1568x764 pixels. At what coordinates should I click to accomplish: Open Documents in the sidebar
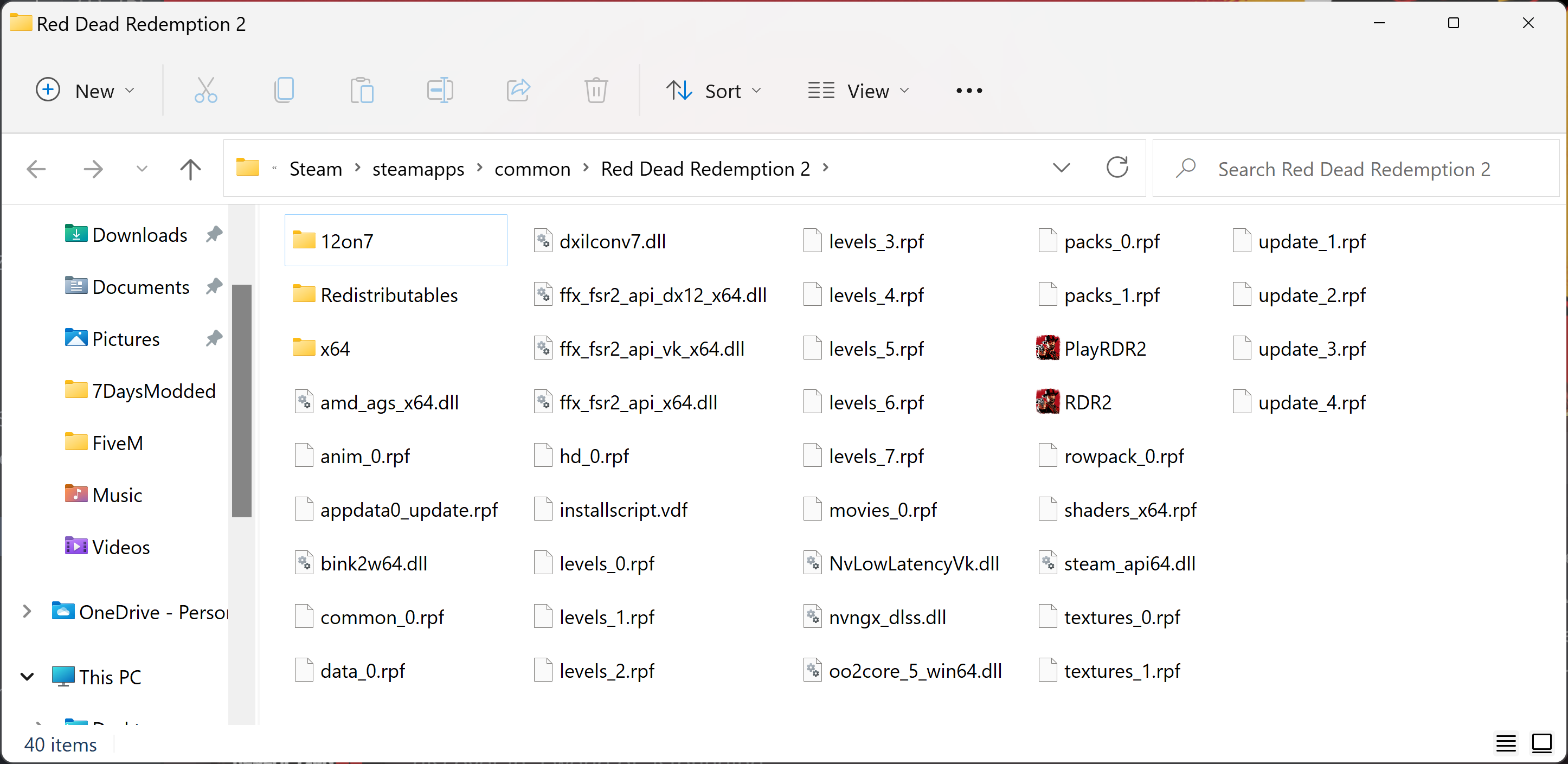(127, 286)
